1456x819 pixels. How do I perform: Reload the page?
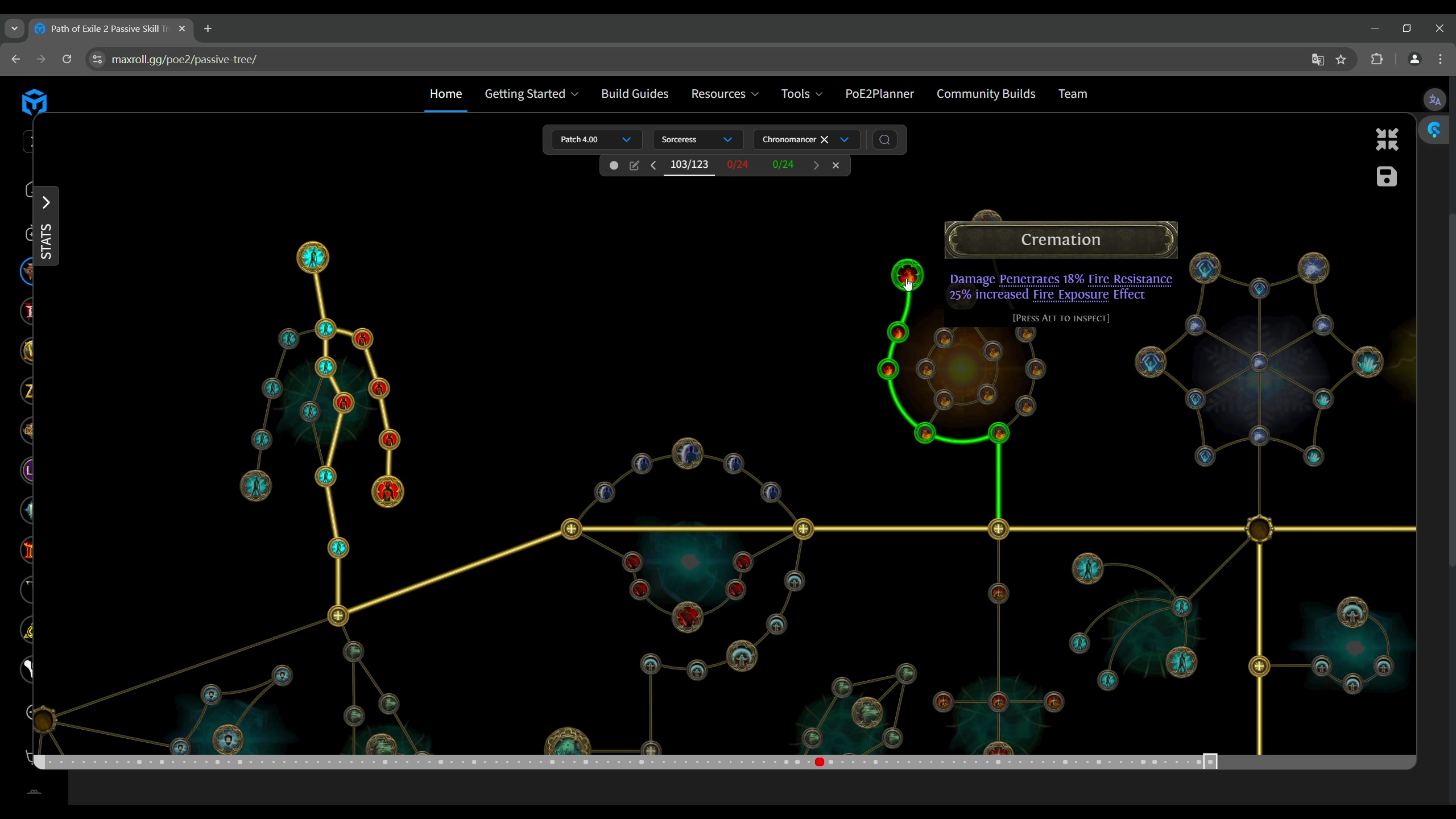tap(67, 59)
